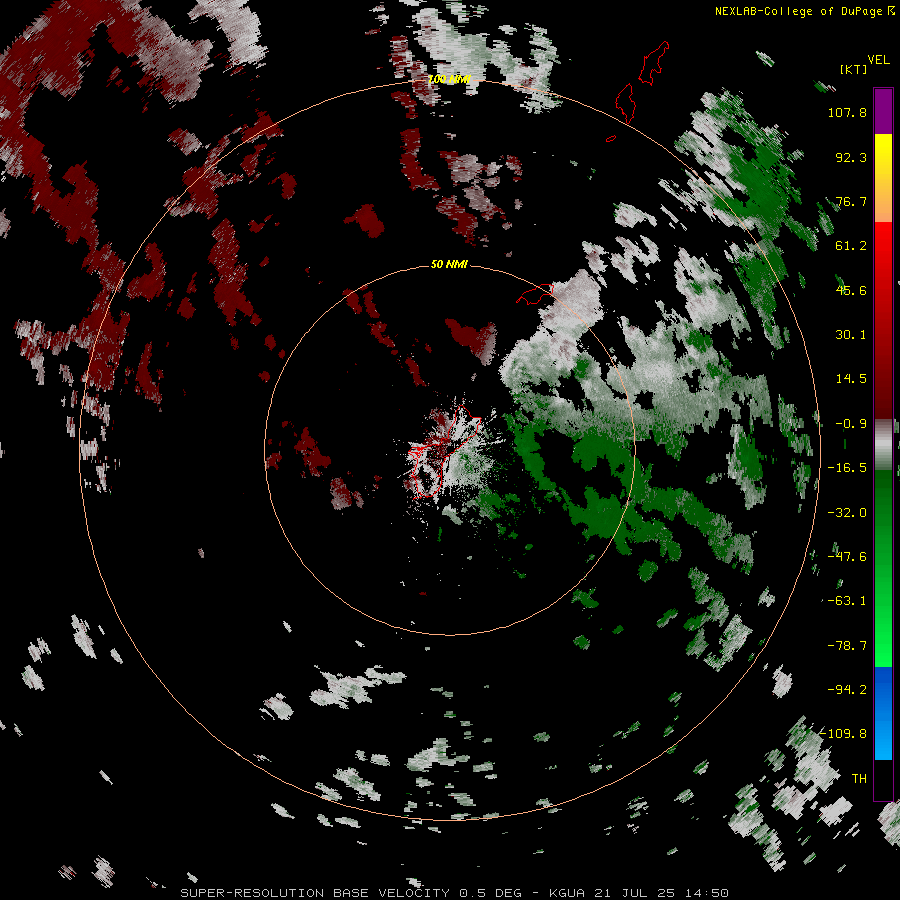Click the red-outlined Guam island at radar center
The image size is (900, 900).
pyautogui.click(x=443, y=452)
